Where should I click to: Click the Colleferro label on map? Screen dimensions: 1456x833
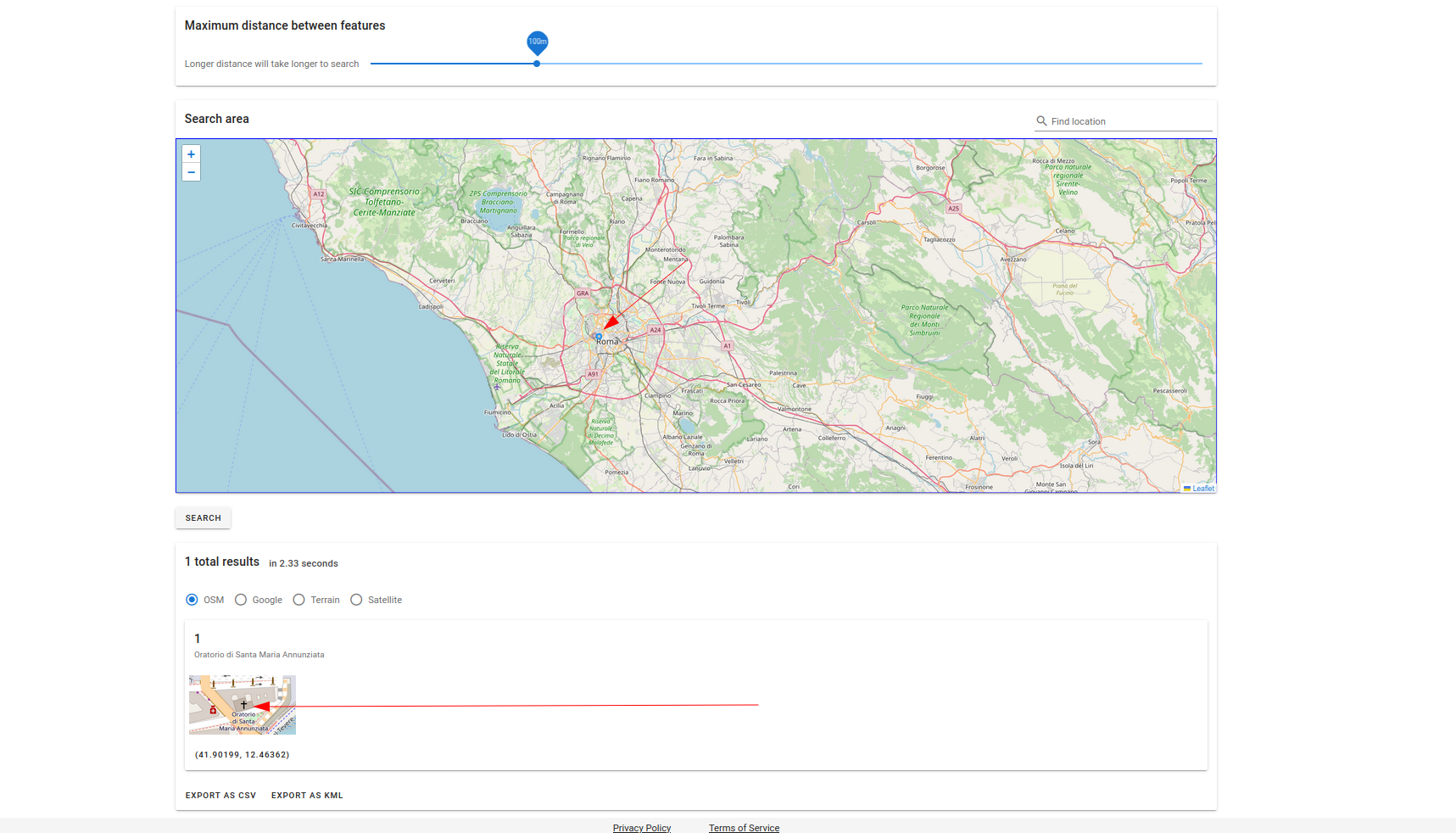coord(832,438)
